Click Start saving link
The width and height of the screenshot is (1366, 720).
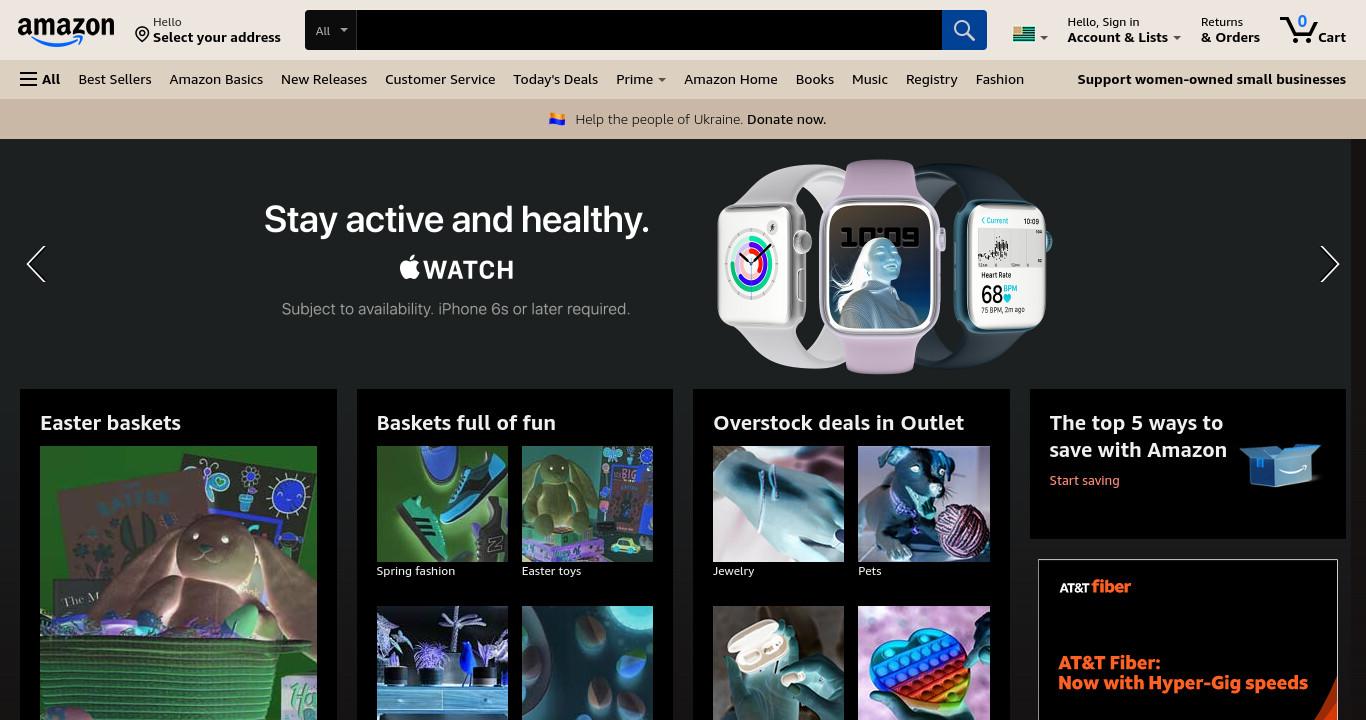(1084, 481)
